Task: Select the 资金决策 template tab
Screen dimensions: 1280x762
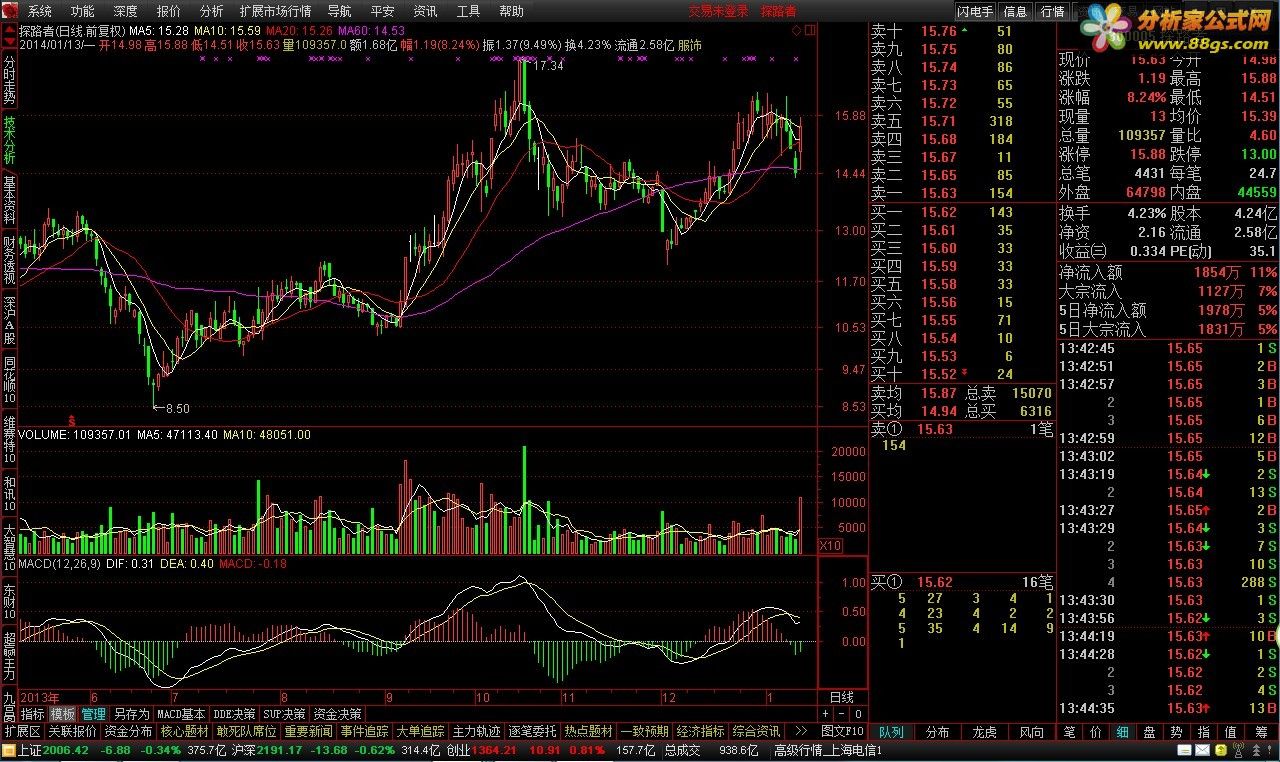Action: click(x=337, y=714)
